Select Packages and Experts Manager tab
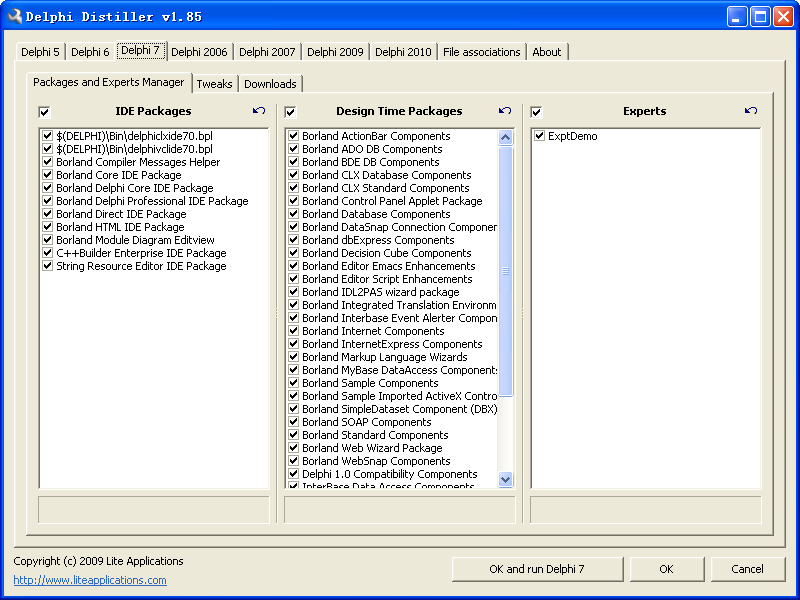800x600 pixels. click(x=109, y=82)
